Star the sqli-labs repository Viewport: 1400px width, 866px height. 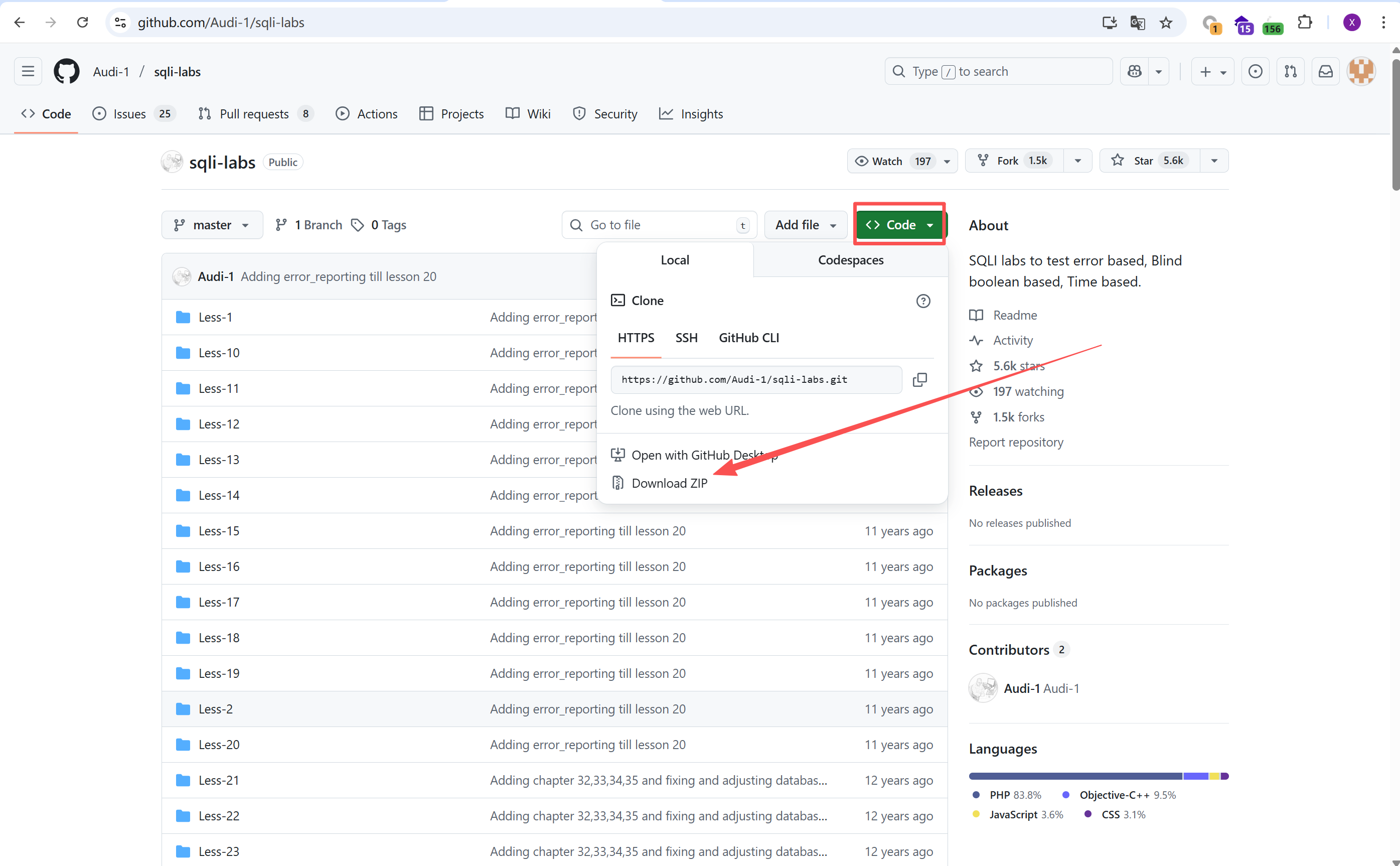point(1149,161)
